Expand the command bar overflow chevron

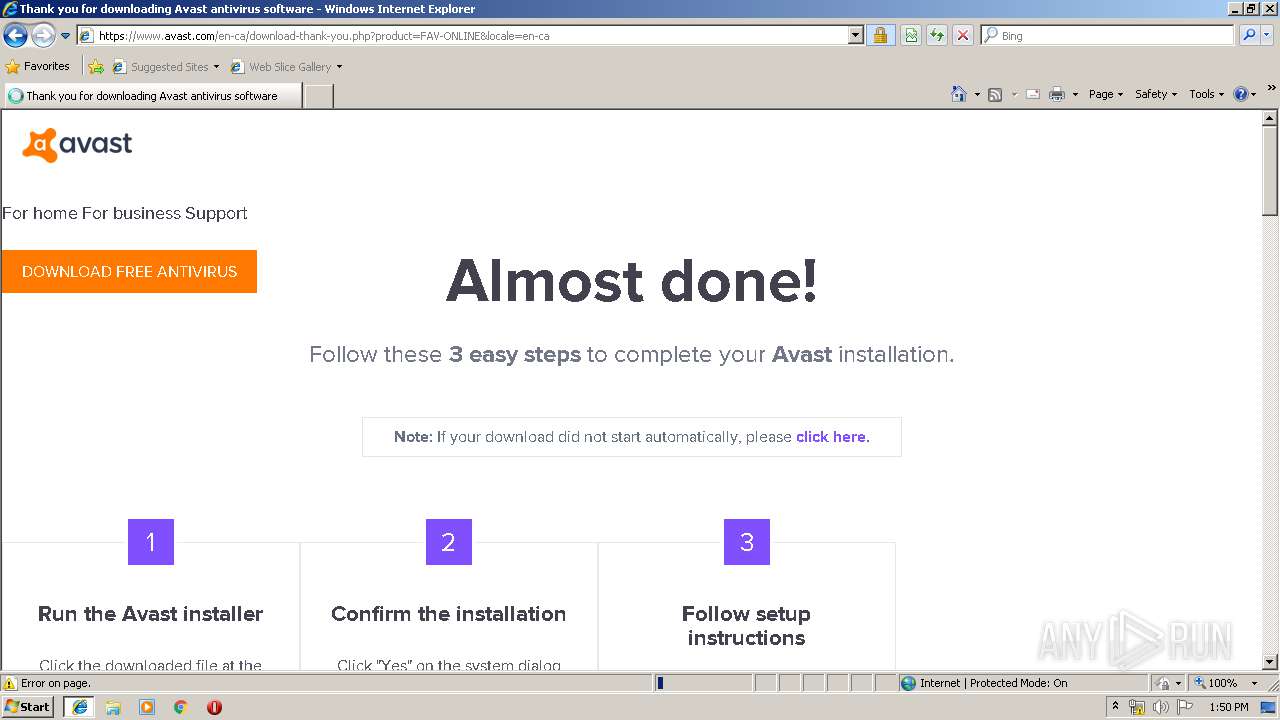coord(1272,89)
